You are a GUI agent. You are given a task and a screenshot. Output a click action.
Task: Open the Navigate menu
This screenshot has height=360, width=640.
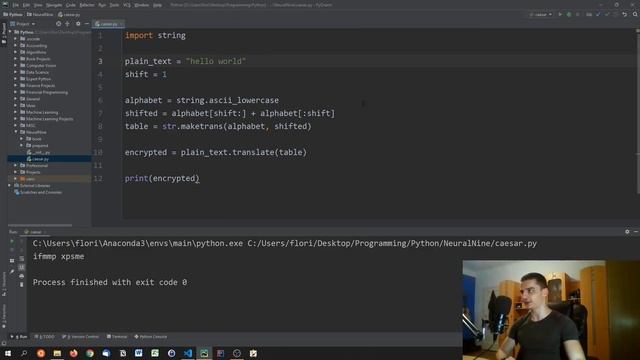[x=54, y=5]
